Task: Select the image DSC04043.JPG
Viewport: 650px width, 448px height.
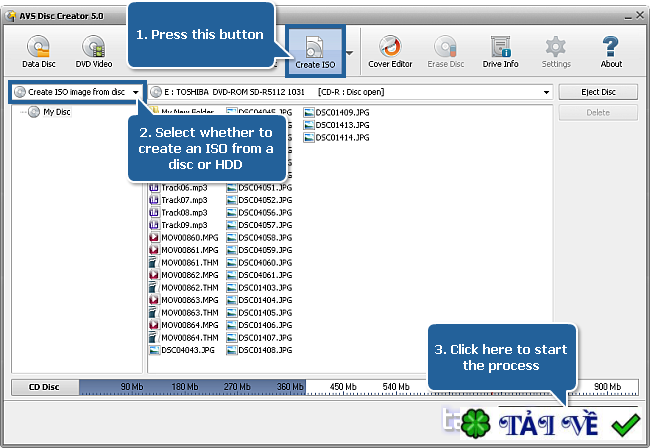Action: 182,350
